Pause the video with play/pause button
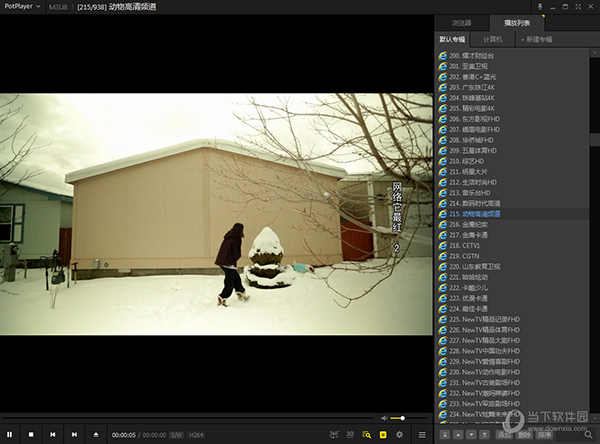The image size is (600, 444). pos(10,434)
